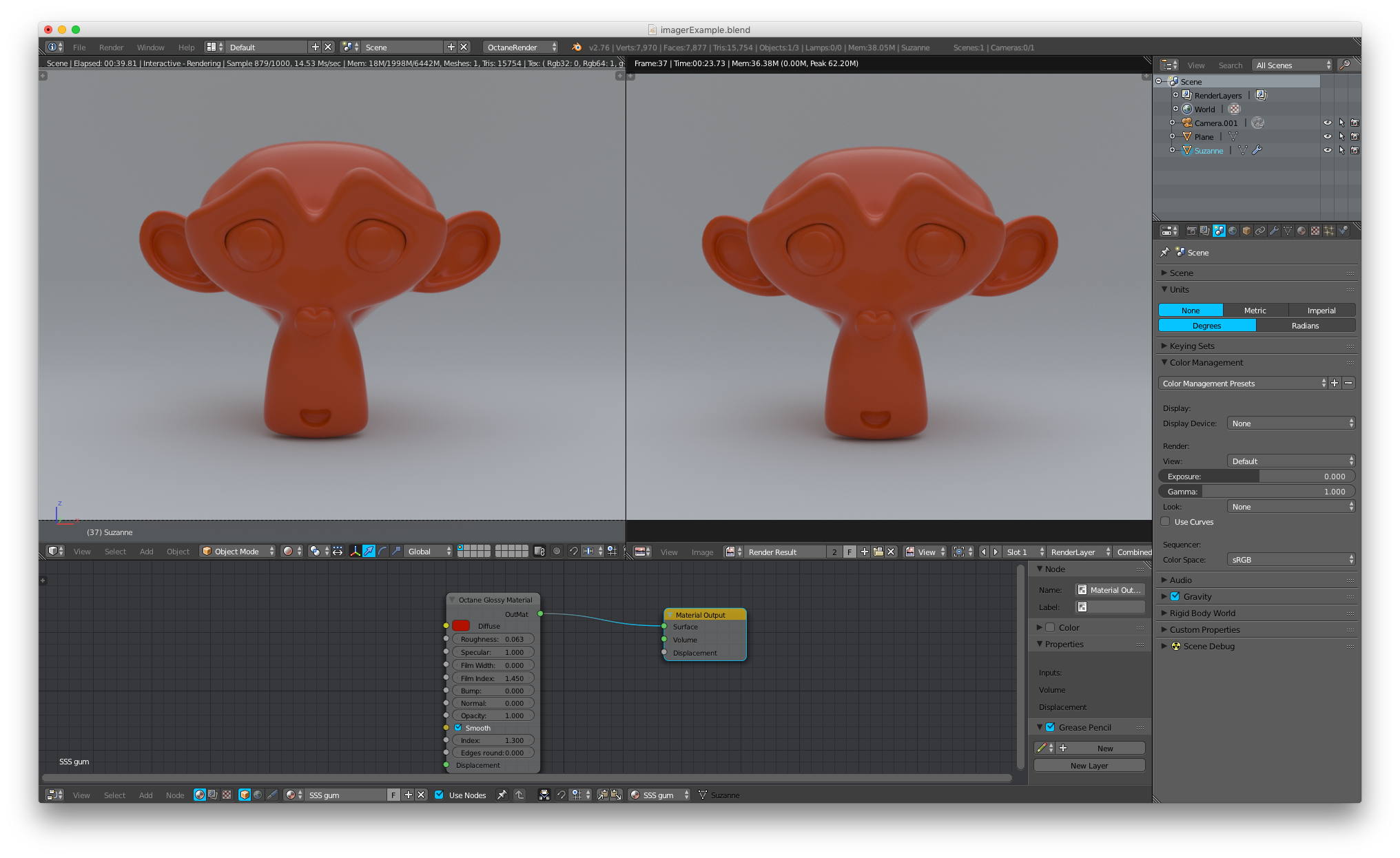Viewport: 1400px width, 858px height.
Task: Select Radians angle unit button
Action: [x=1305, y=326]
